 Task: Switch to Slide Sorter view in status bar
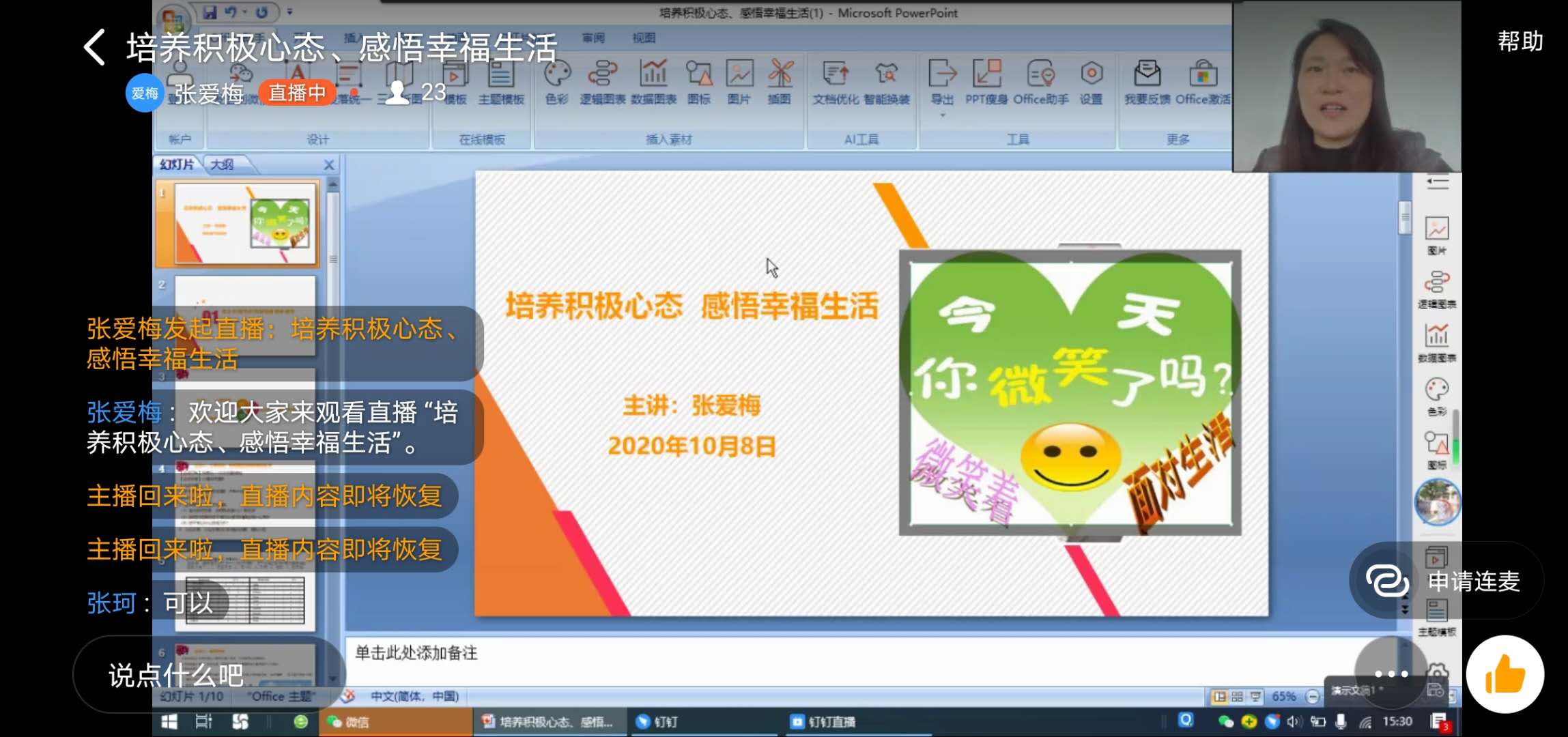click(x=1237, y=697)
